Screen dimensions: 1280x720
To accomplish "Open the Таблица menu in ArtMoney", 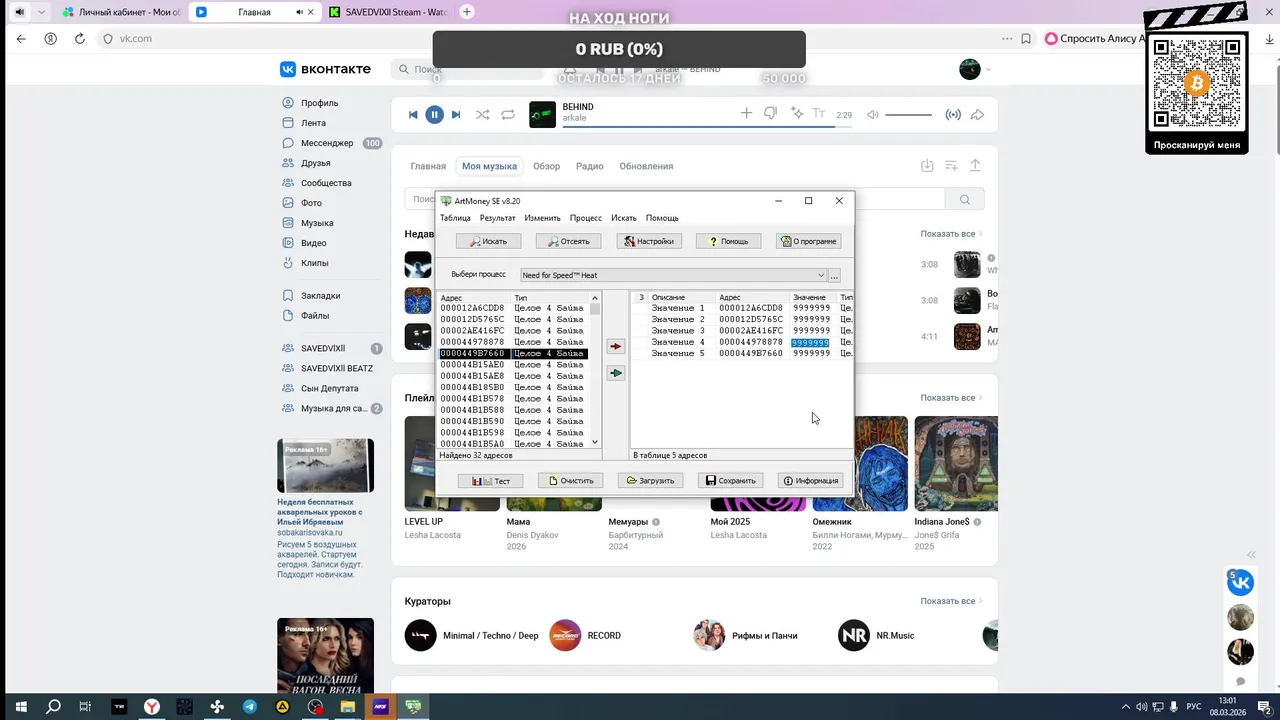I will pyautogui.click(x=455, y=218).
